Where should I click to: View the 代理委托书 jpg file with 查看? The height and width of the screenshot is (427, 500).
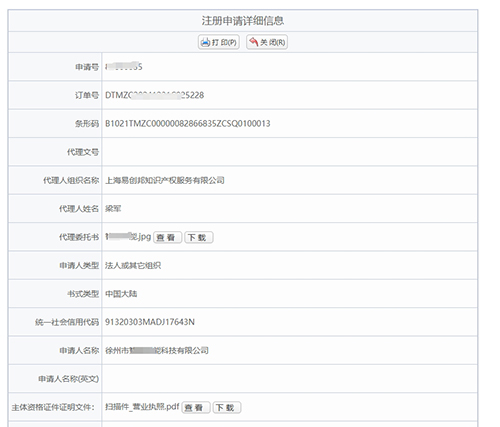[167, 237]
